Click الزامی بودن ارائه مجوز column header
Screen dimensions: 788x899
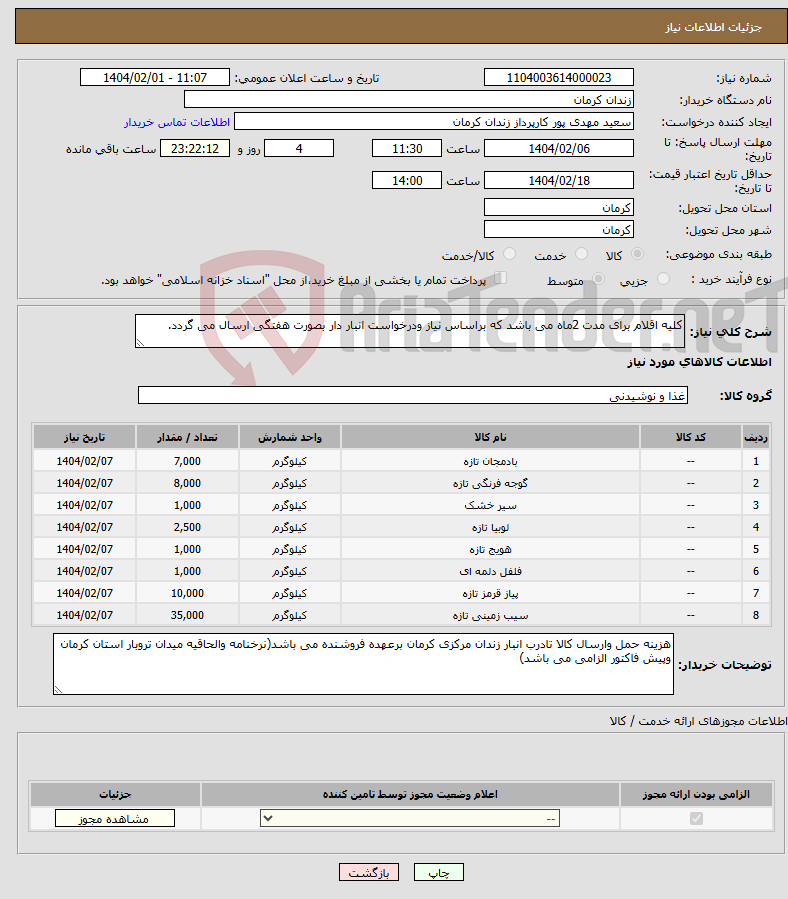coord(696,794)
